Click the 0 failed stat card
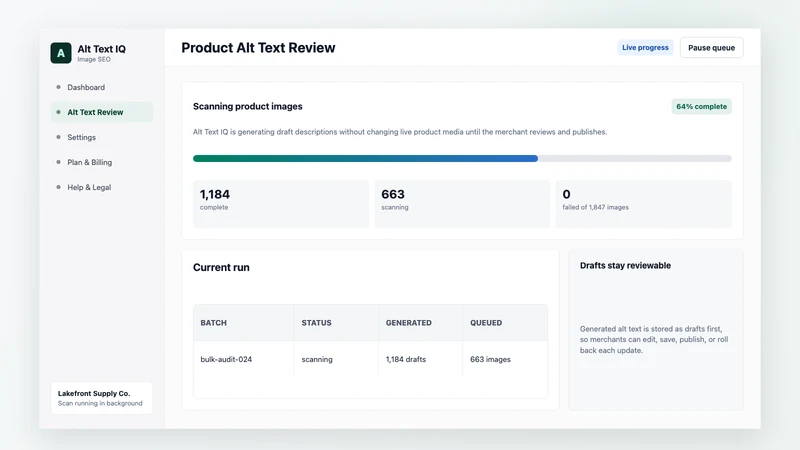The width and height of the screenshot is (800, 450). (643, 204)
